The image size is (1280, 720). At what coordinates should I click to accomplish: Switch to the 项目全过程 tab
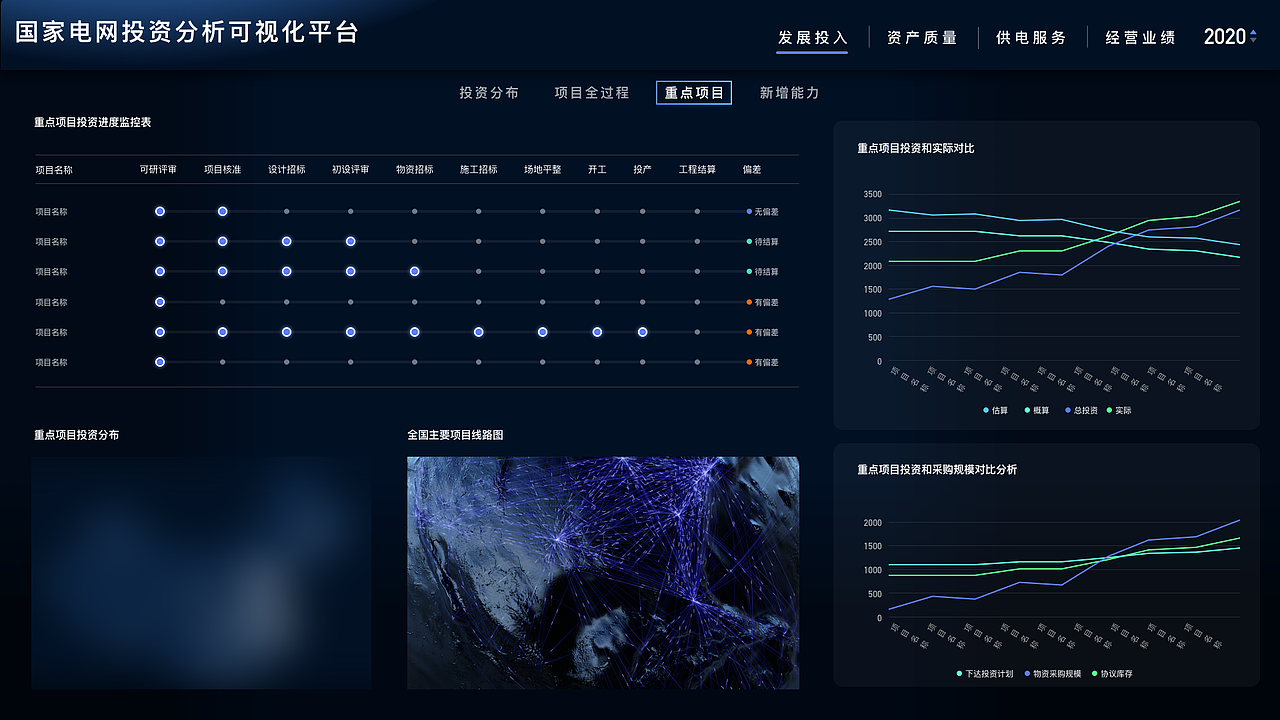point(592,92)
